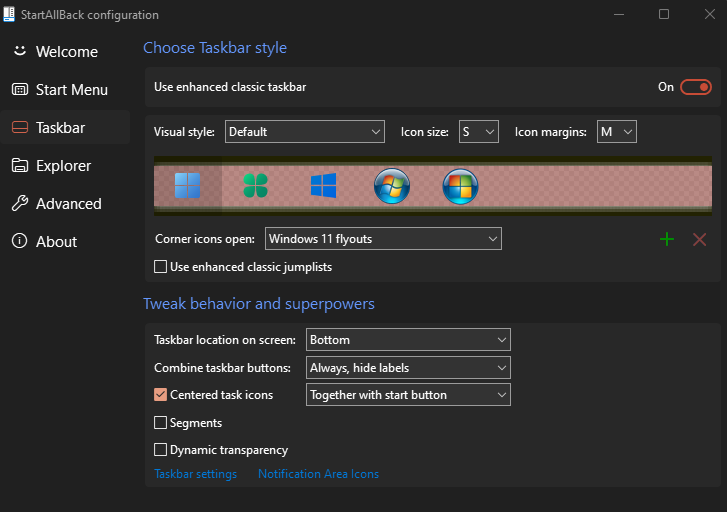727x512 pixels.
Task: Click the red Taskbar sidebar icon
Action: [x=19, y=127]
